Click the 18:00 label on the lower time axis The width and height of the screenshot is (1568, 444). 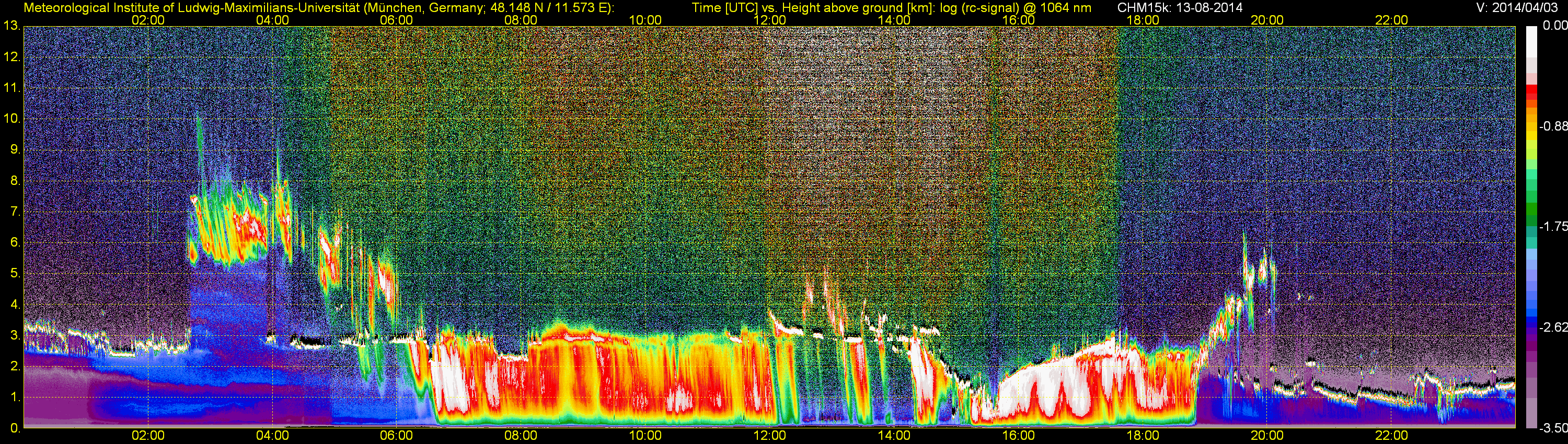[x=1143, y=436]
